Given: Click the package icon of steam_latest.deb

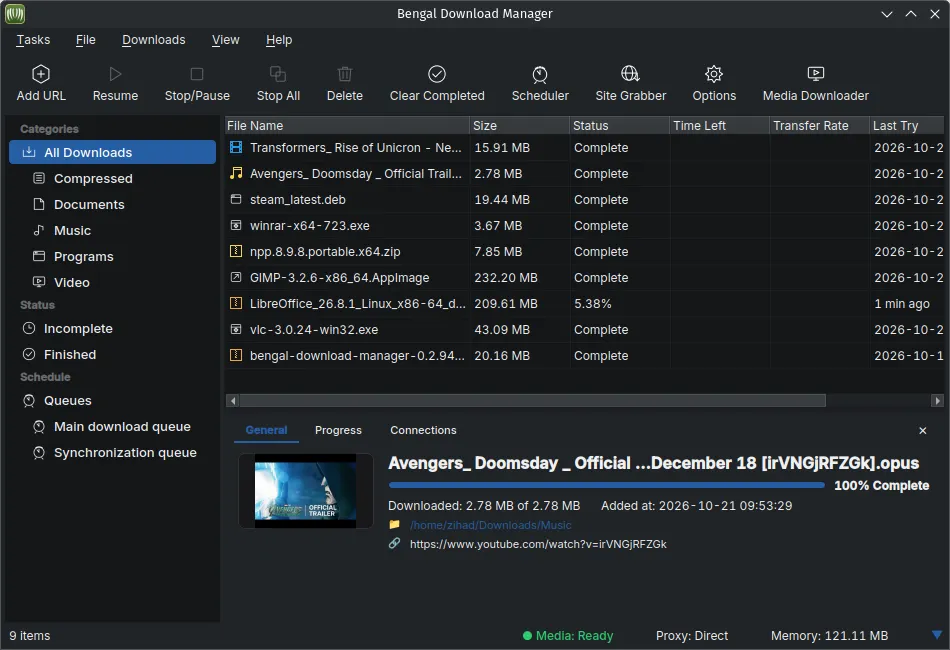Looking at the screenshot, I should [x=236, y=199].
